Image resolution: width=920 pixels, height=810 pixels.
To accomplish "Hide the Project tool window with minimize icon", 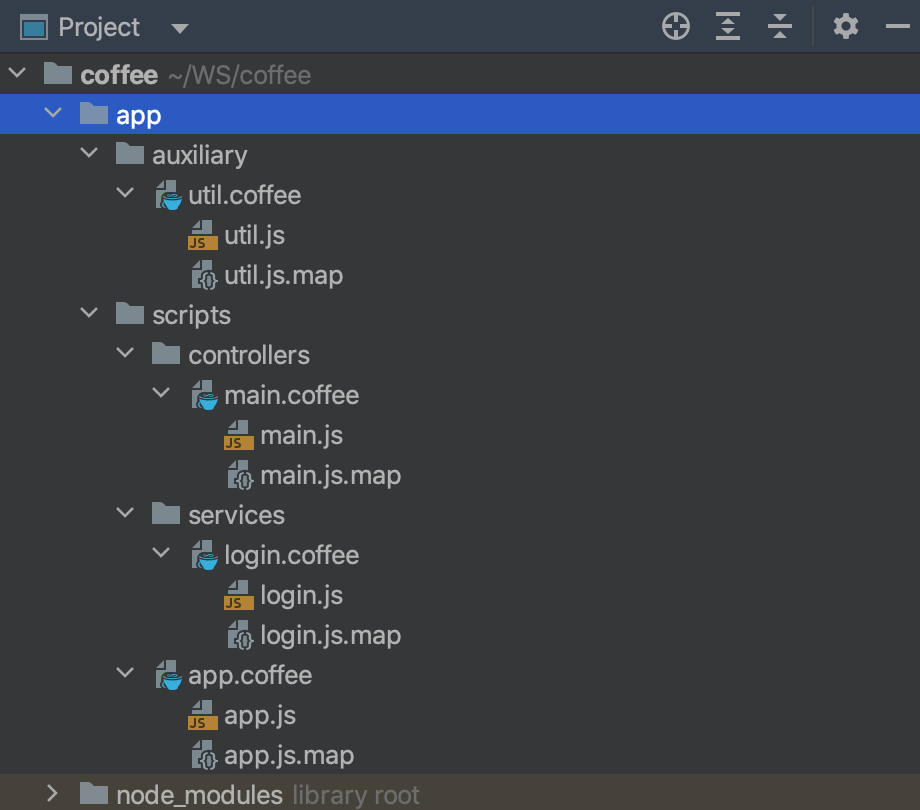I will click(x=901, y=27).
